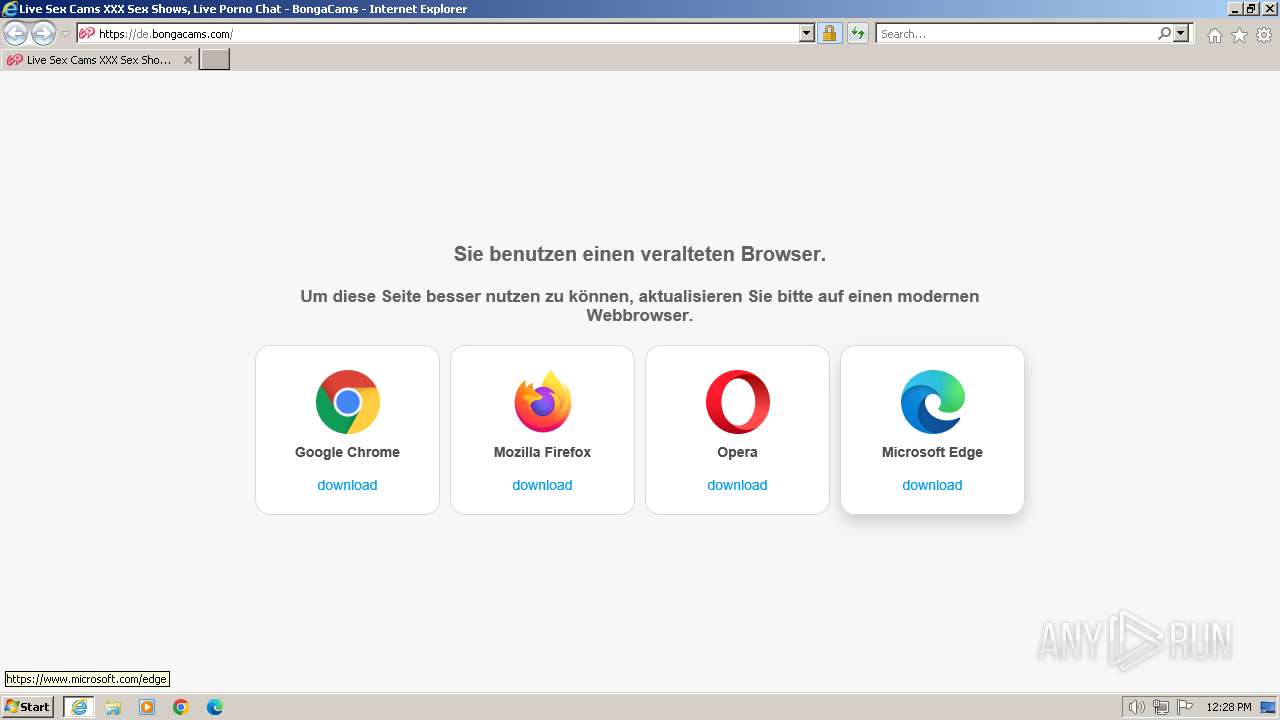
Task: Follow the Opera download link
Action: coord(737,485)
